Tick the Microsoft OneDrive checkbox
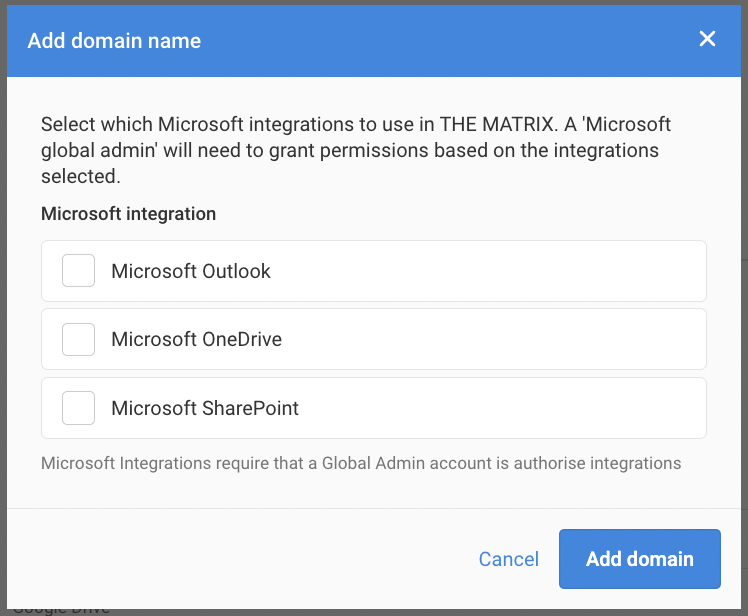 pyautogui.click(x=78, y=339)
